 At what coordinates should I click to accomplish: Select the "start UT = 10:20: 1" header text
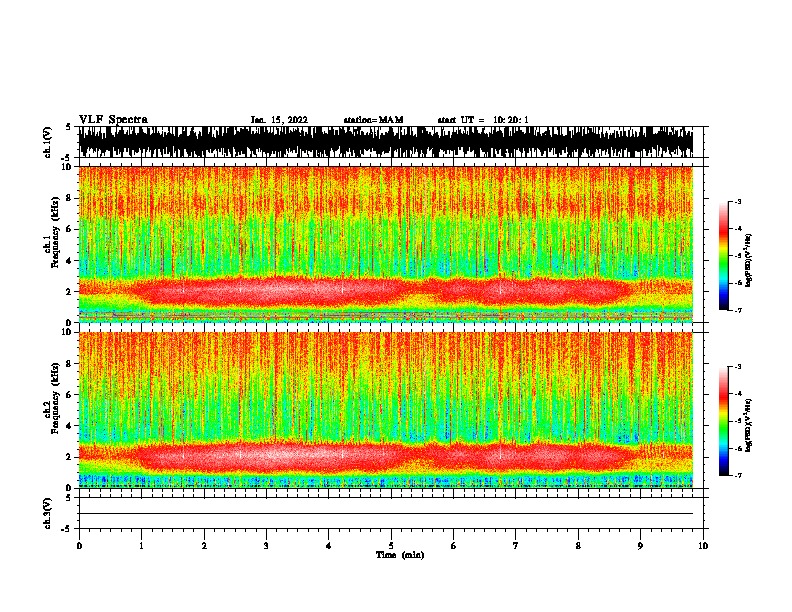click(483, 120)
